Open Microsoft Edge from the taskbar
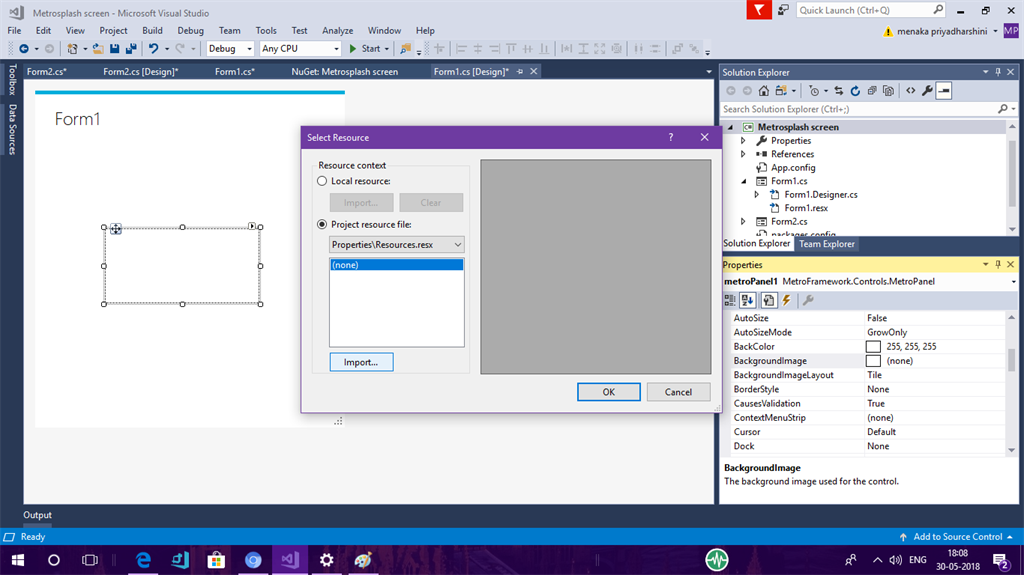The image size is (1024, 575). tap(143, 560)
